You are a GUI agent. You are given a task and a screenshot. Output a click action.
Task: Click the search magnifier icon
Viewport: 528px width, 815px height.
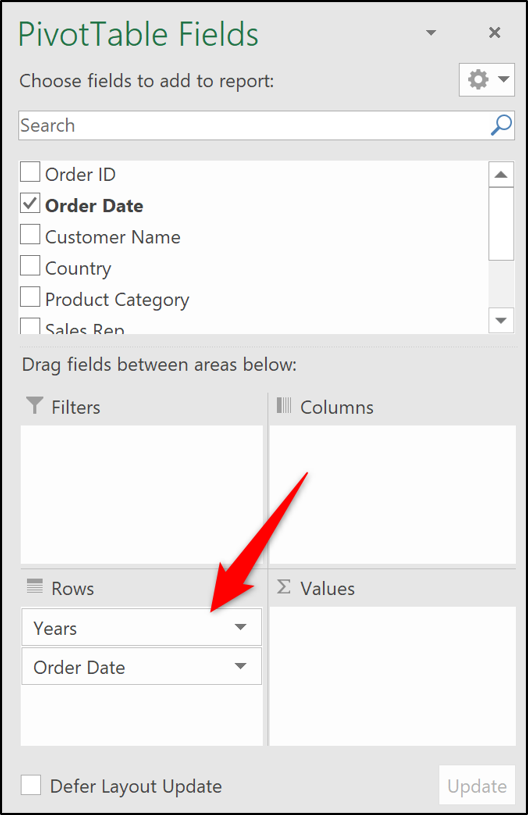click(x=501, y=125)
